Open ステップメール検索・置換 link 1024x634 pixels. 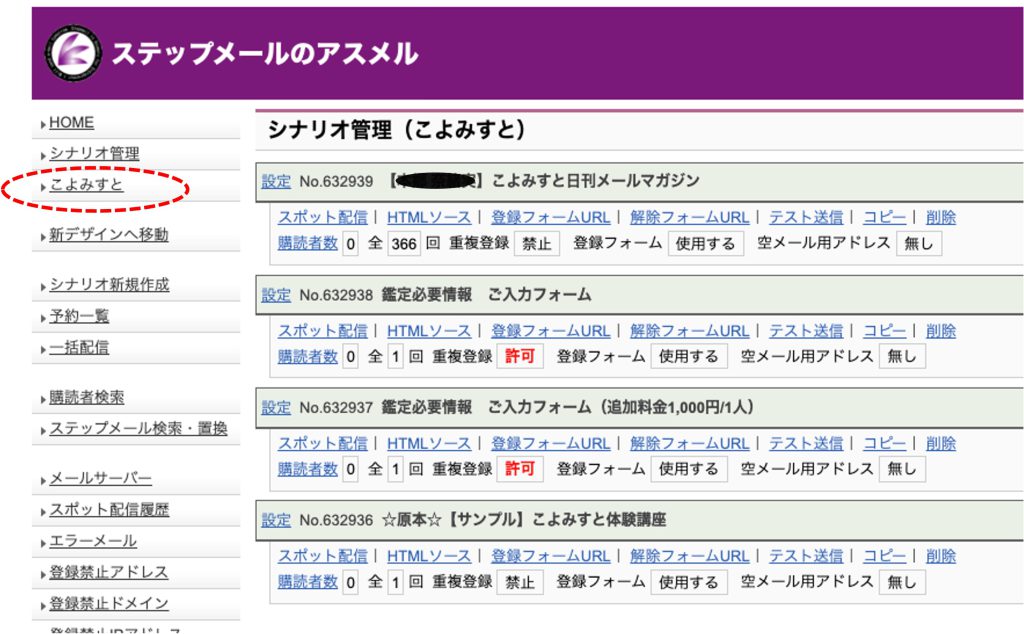pyautogui.click(x=138, y=428)
